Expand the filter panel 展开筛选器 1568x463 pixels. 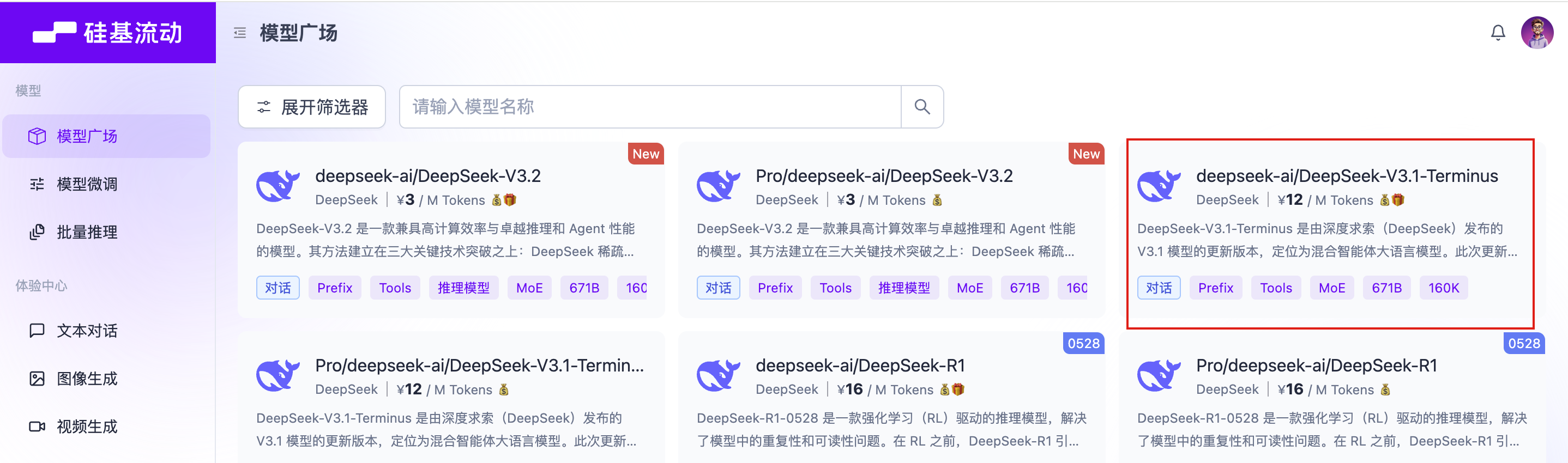click(312, 107)
